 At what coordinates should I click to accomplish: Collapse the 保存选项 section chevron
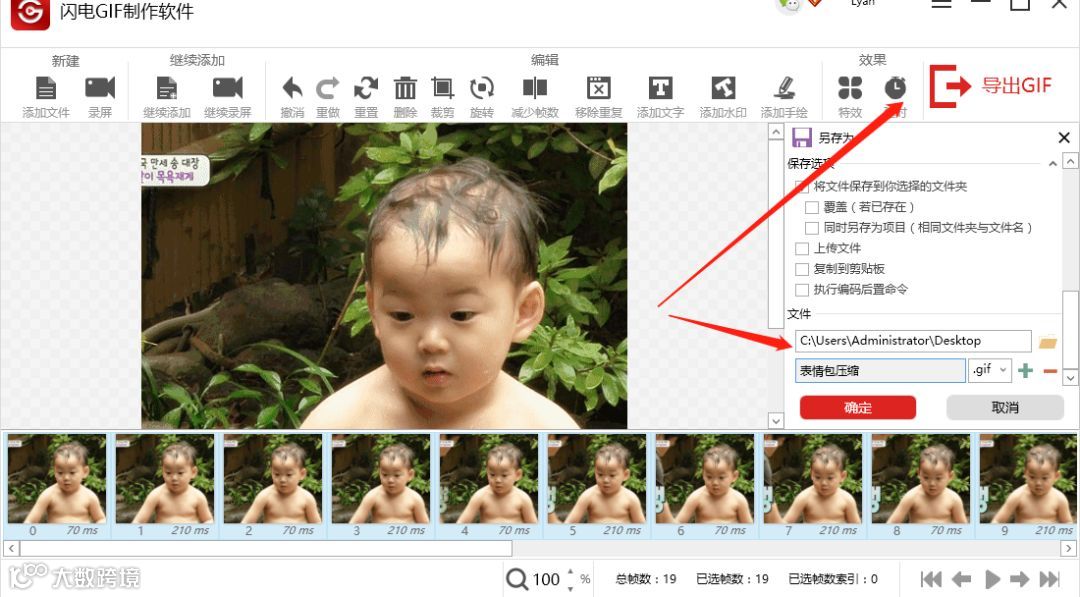[1052, 164]
